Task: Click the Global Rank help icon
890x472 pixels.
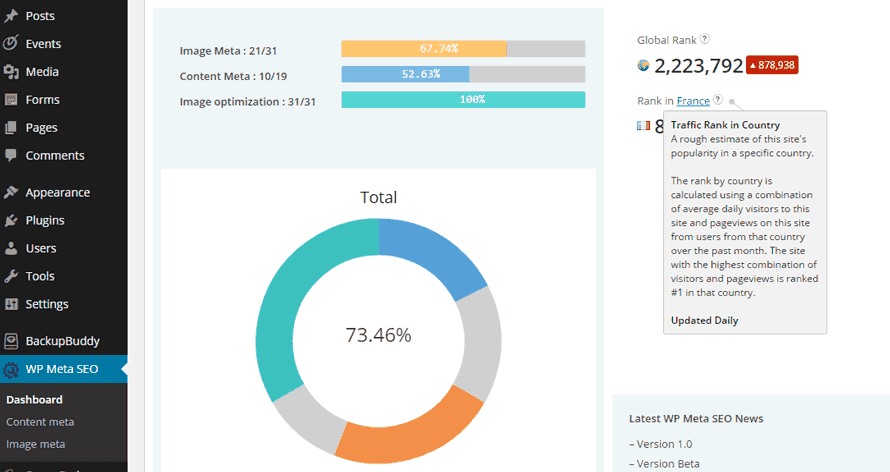Action: pyautogui.click(x=704, y=39)
